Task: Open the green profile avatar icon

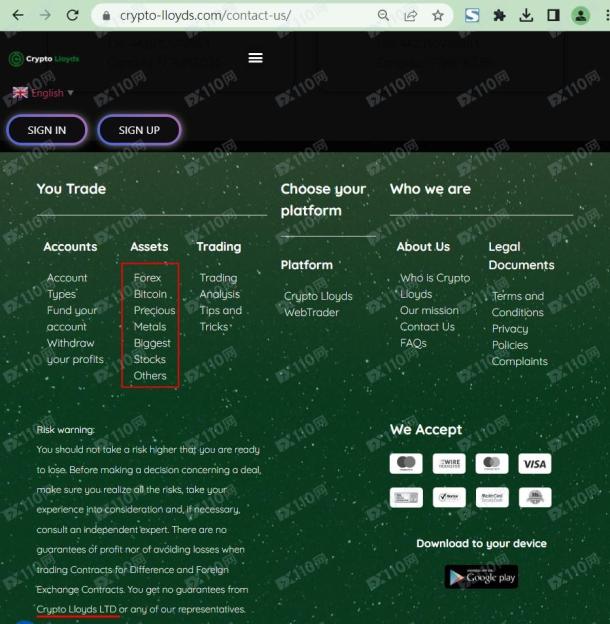Action: [581, 16]
